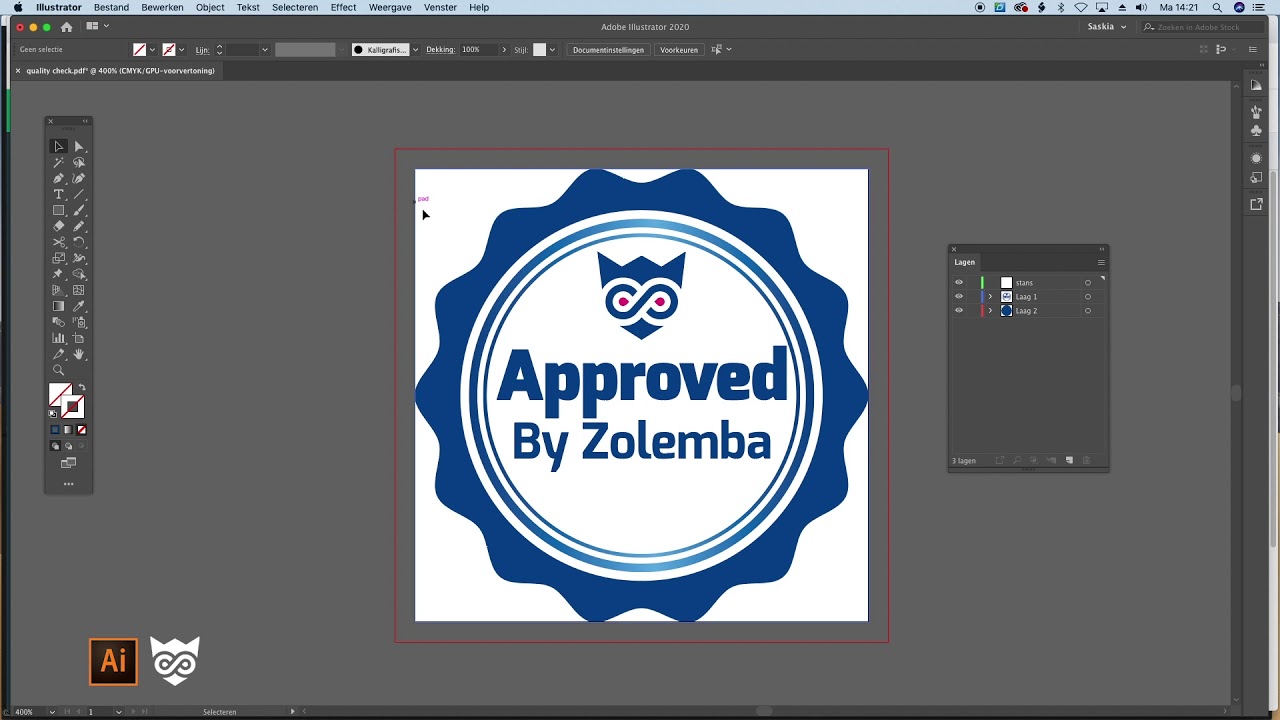
Task: Hide the Laag 1 layer
Action: pyautogui.click(x=959, y=297)
